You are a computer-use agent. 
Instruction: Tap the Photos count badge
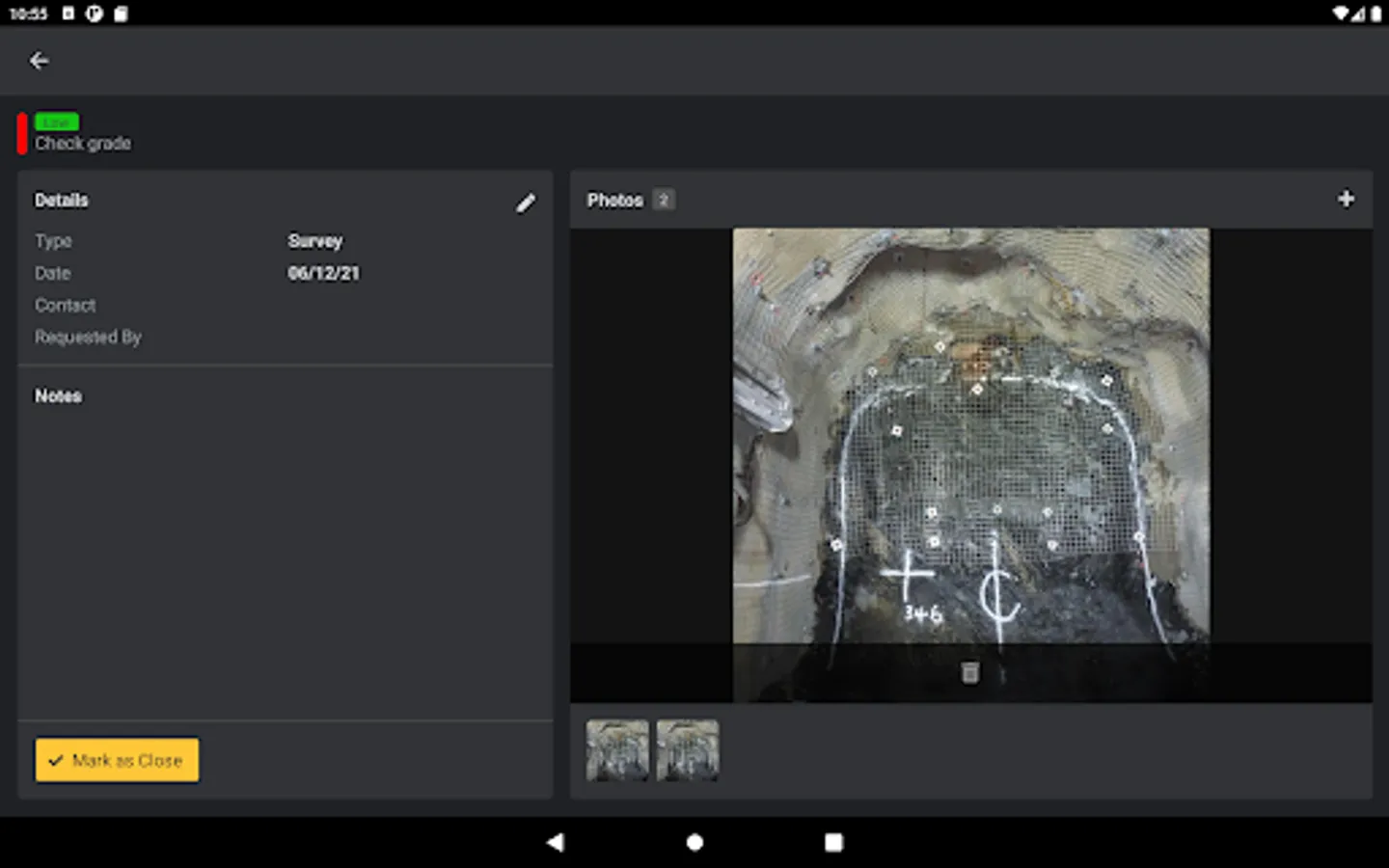coord(663,200)
